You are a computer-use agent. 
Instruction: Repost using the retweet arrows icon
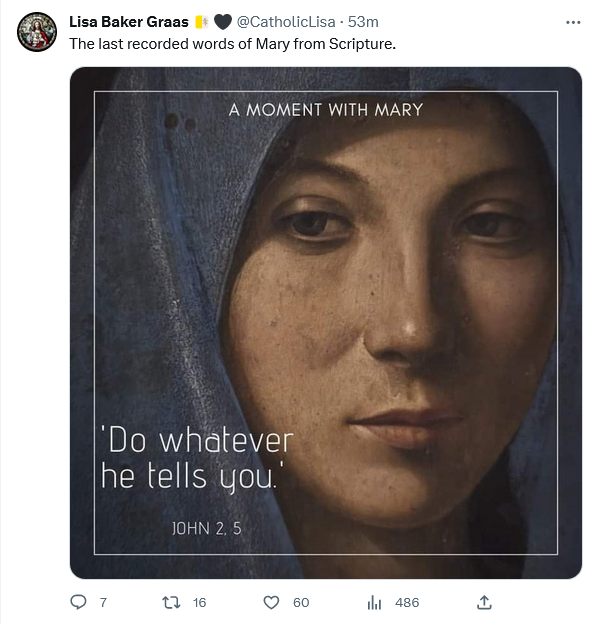171,603
